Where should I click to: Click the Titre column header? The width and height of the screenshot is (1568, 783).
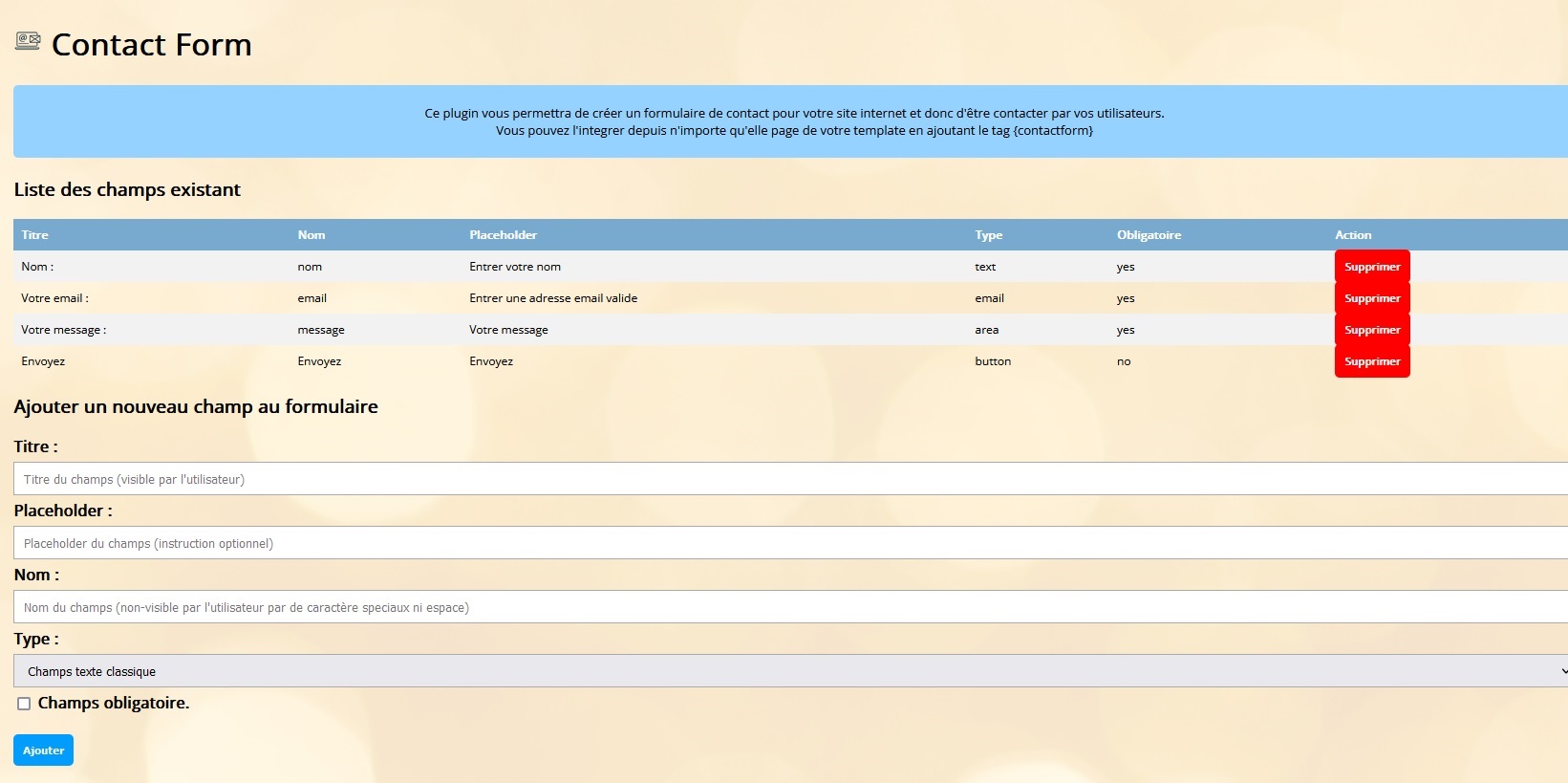click(34, 235)
